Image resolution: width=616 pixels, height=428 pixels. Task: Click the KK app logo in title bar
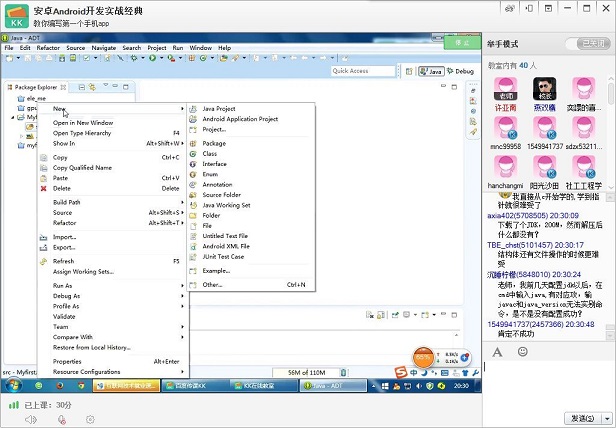[x=17, y=16]
